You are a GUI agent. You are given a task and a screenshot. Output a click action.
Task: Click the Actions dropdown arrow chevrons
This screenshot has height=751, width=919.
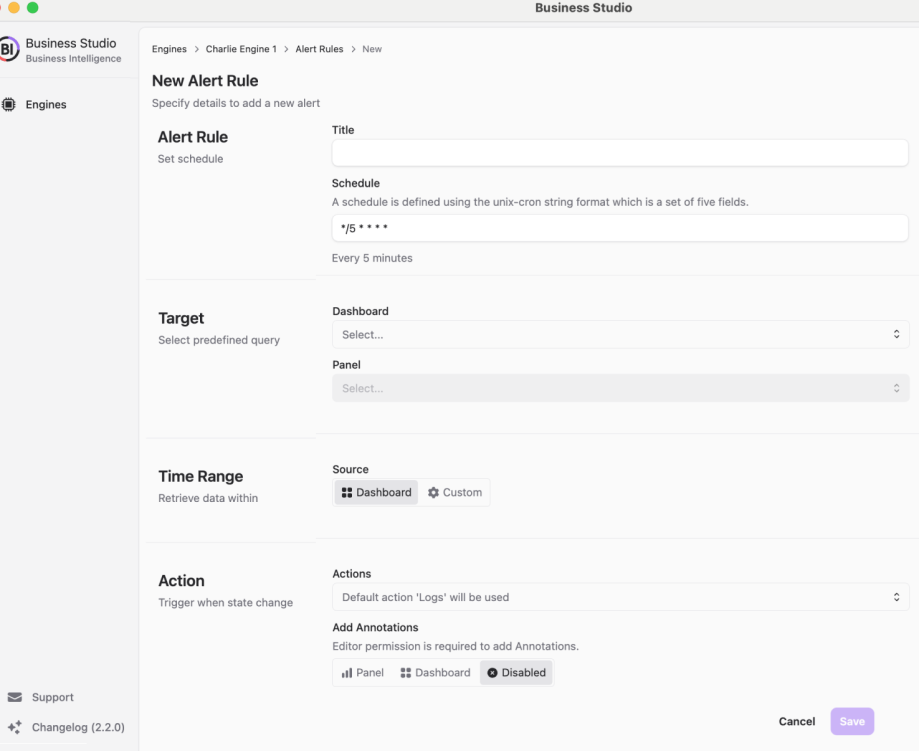click(896, 597)
